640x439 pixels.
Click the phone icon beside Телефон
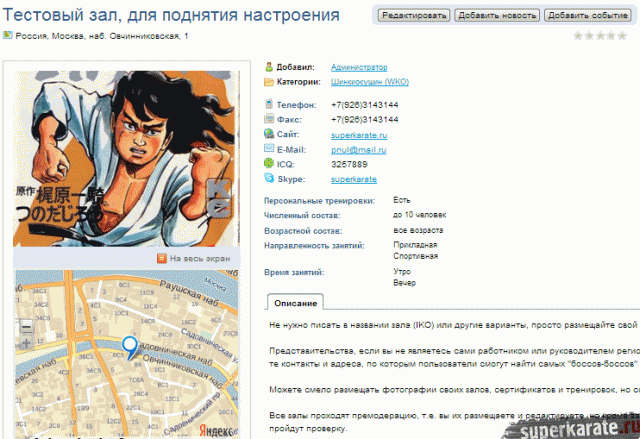tap(269, 104)
